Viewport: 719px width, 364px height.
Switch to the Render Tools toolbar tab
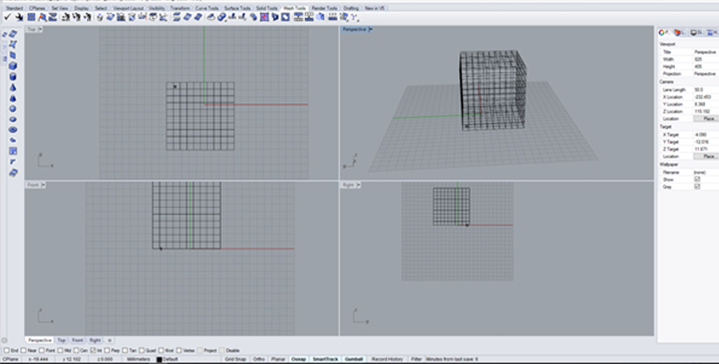(x=325, y=8)
